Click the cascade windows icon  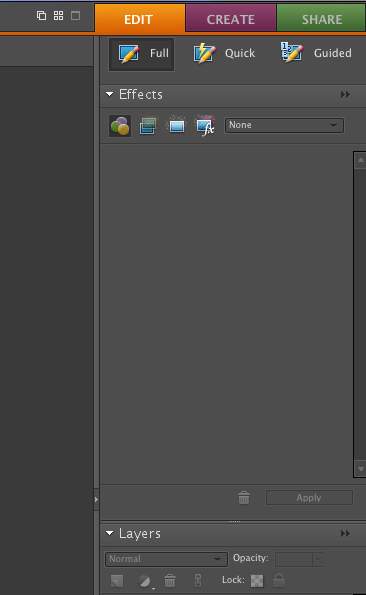coord(41,16)
